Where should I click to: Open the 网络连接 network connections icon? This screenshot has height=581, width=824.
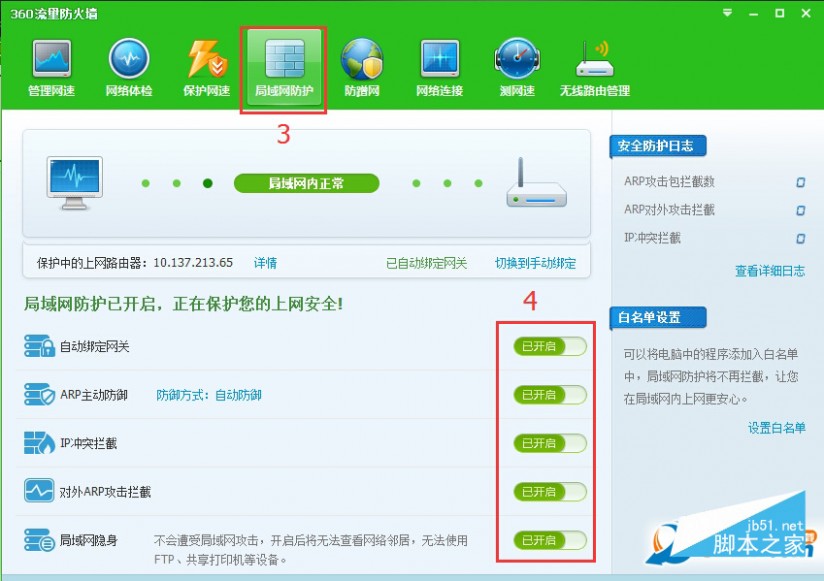pos(439,68)
